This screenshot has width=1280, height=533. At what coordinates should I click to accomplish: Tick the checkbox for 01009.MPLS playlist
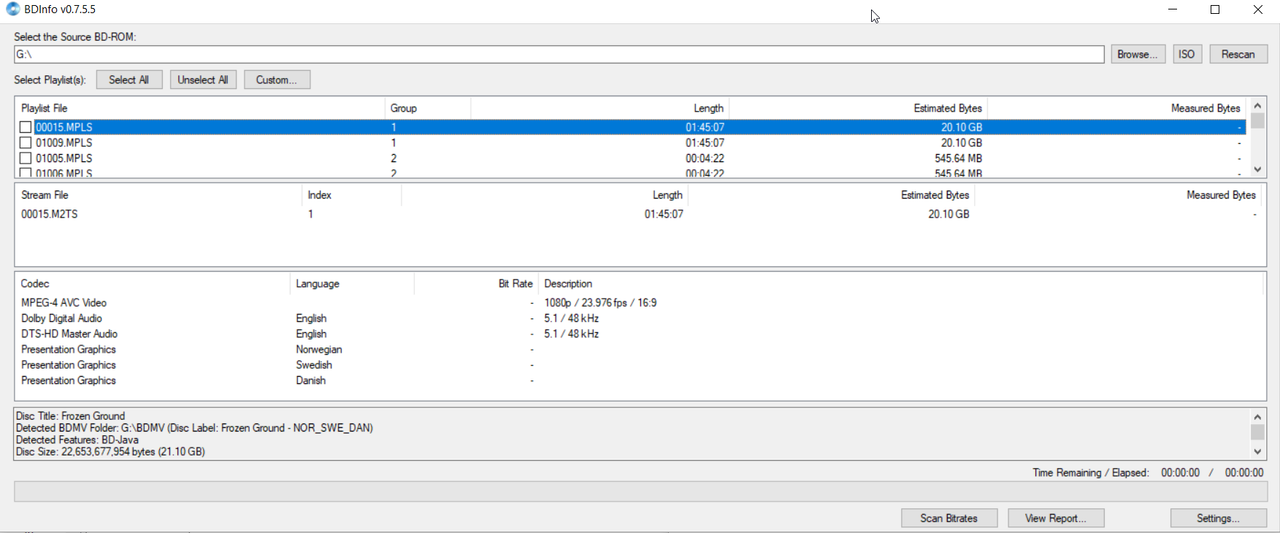click(x=26, y=143)
